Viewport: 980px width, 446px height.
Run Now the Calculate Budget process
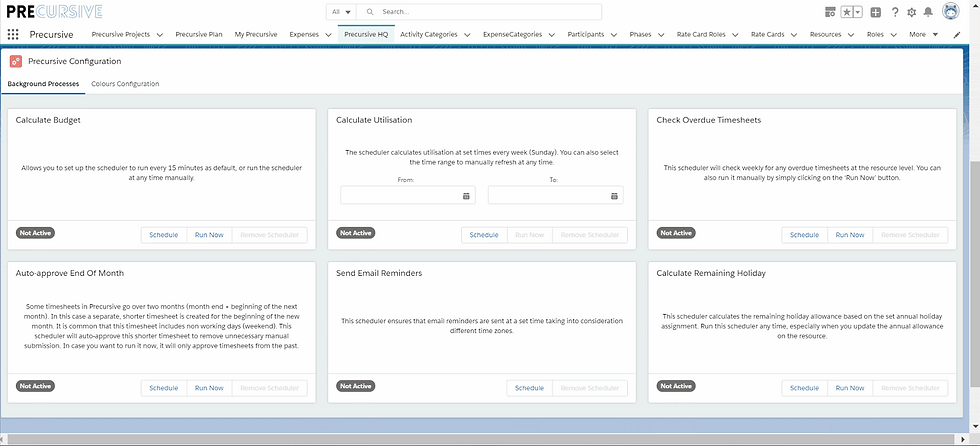coord(209,235)
